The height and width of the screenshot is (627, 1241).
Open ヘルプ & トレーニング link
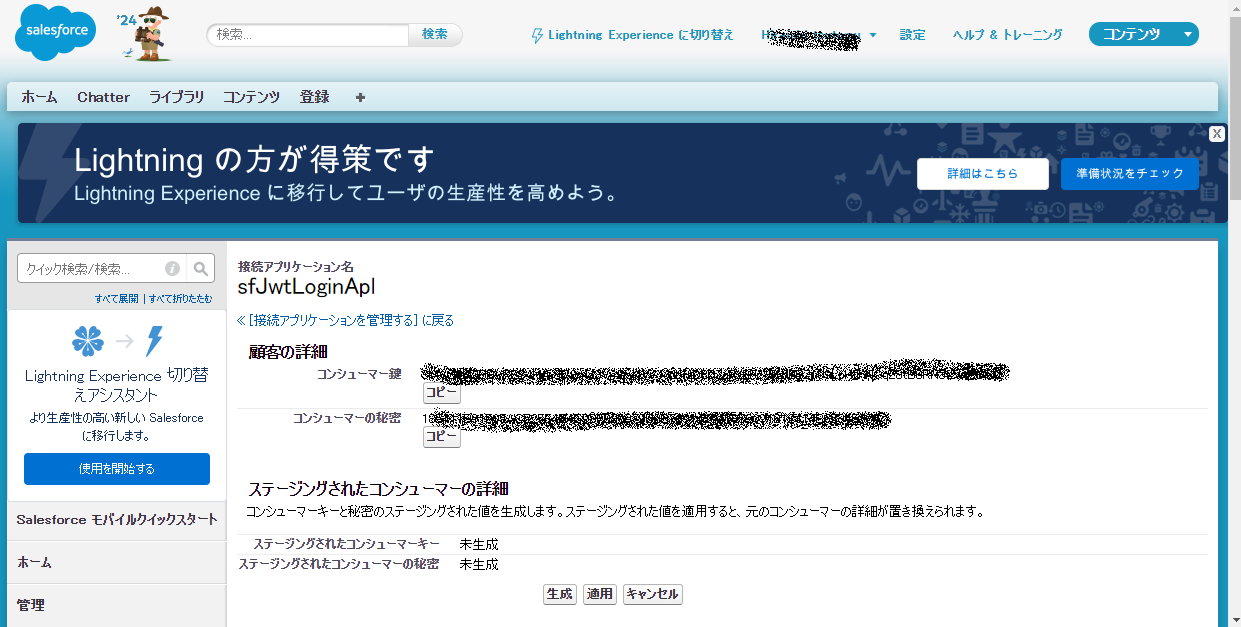1008,35
